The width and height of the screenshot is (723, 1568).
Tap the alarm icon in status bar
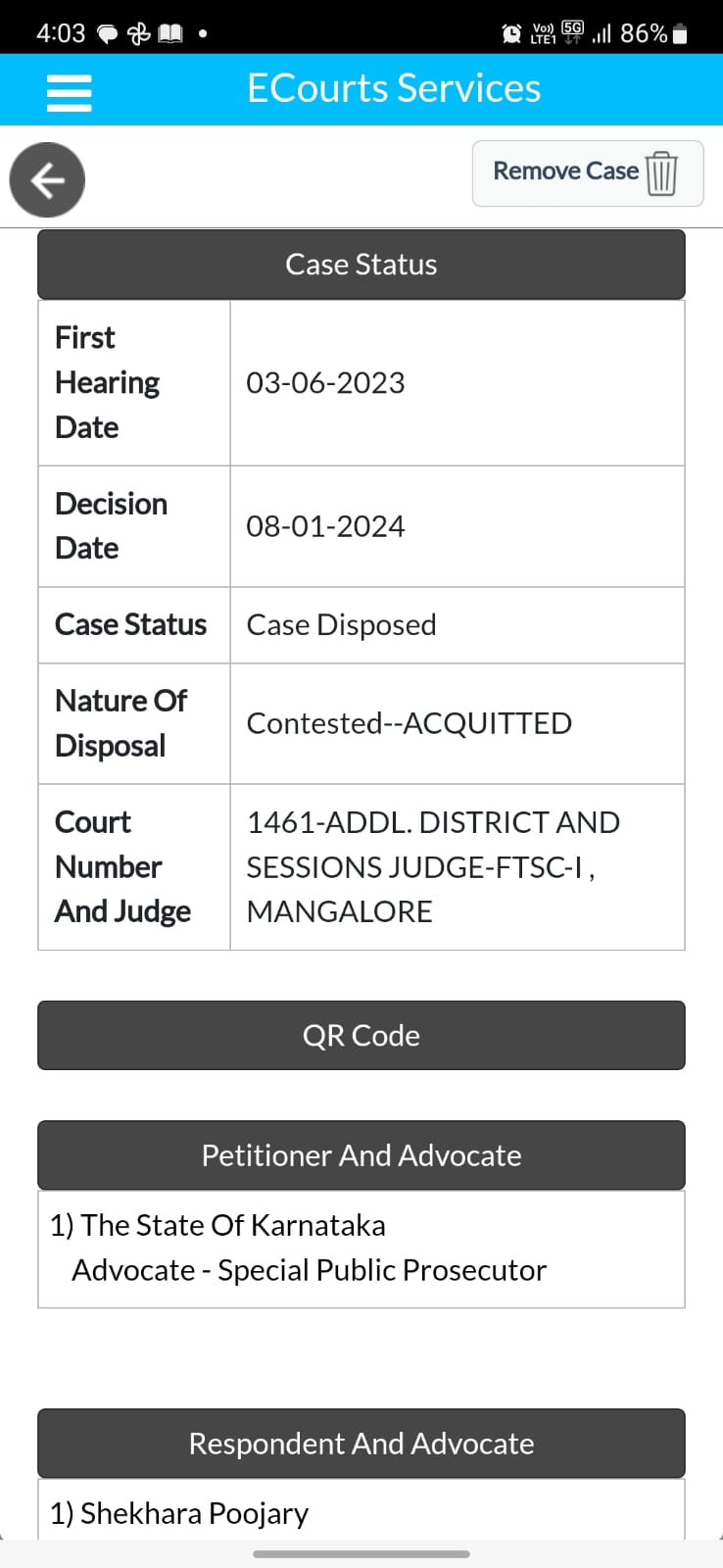510,33
